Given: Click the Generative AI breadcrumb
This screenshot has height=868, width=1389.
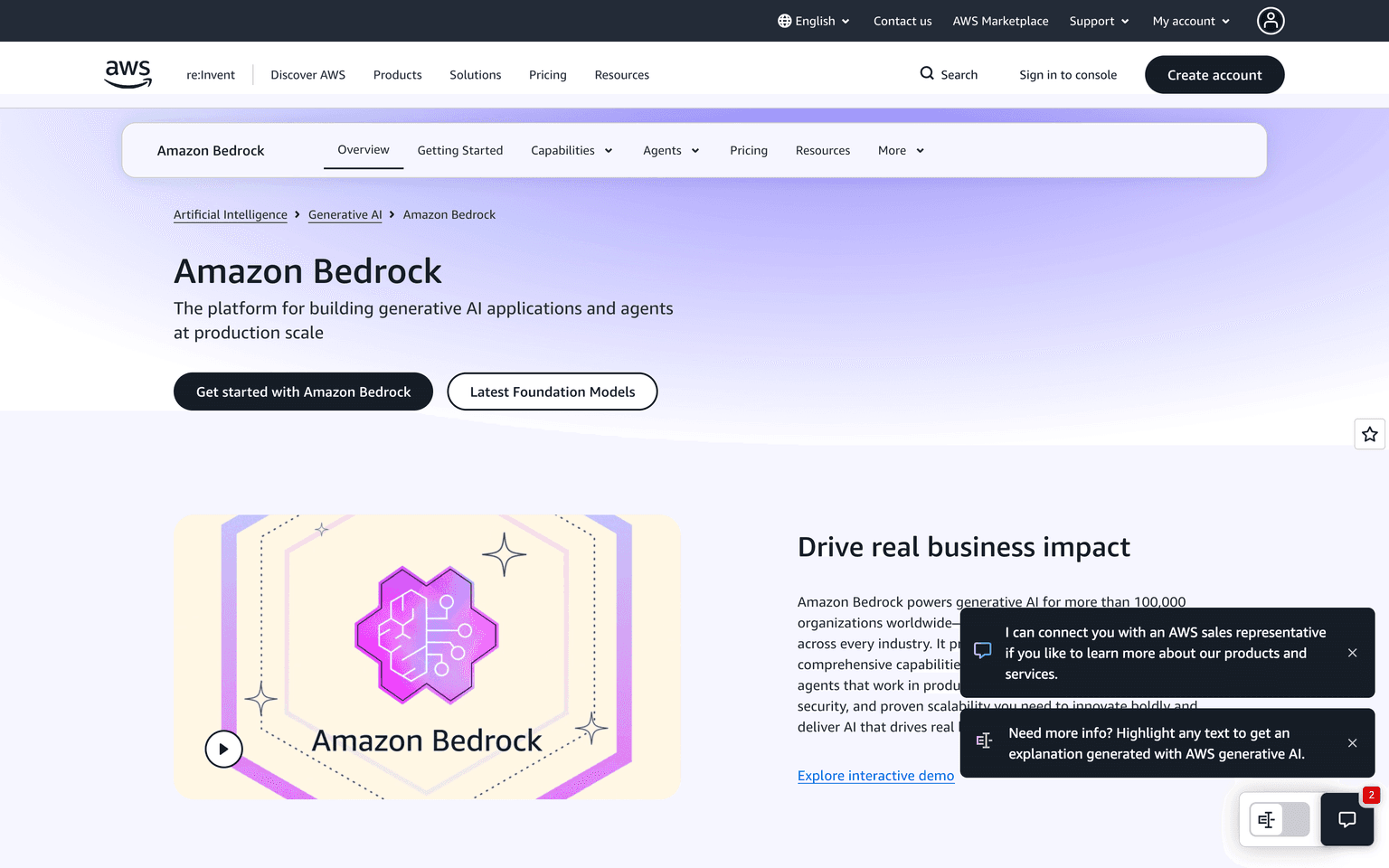Looking at the screenshot, I should click(345, 214).
